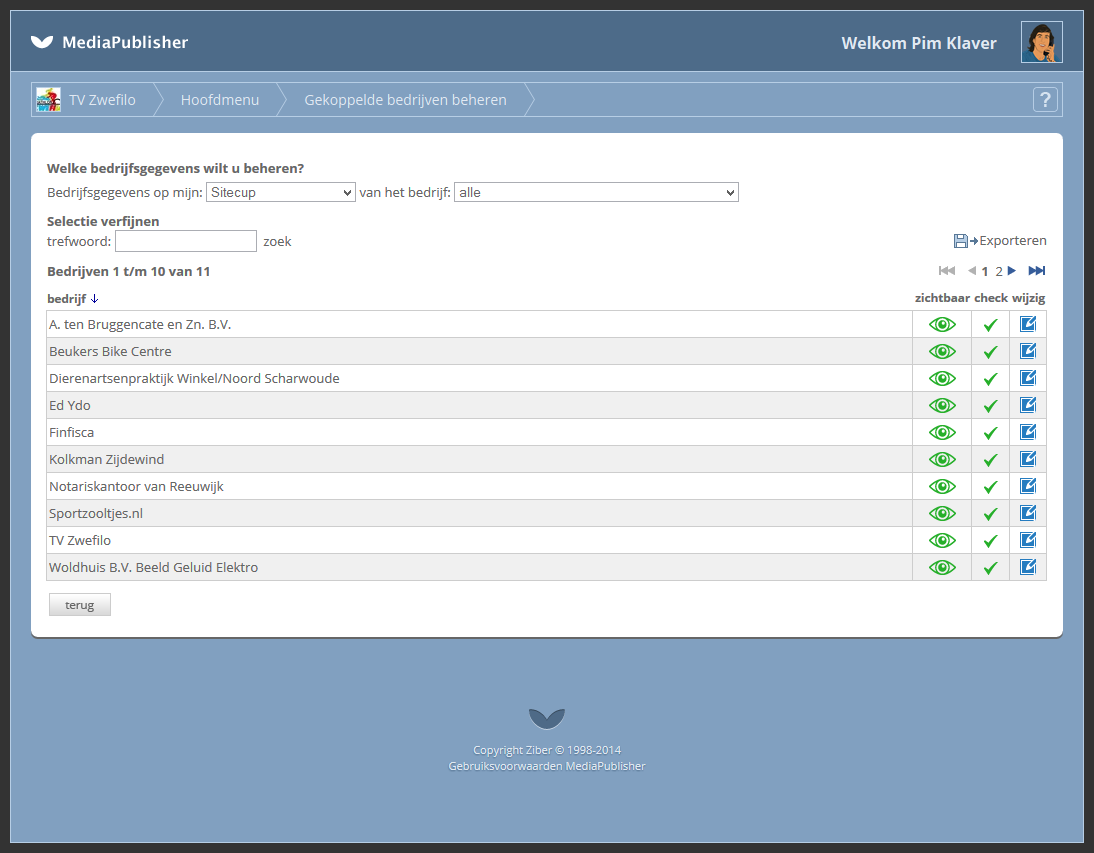Viewport: 1094px width, 853px height.
Task: Edit Woldhuis B.V. Beeld Geluid Elektro
Action: coord(1028,567)
